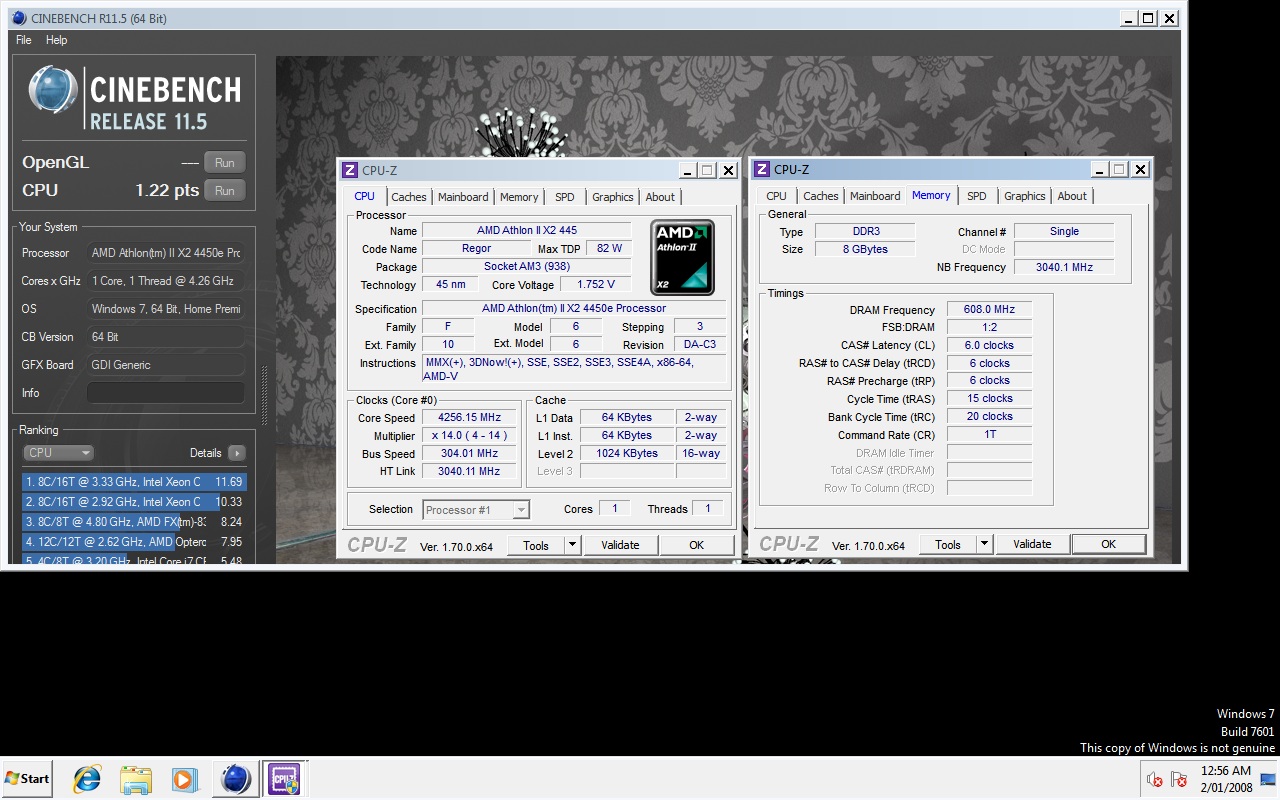Switch to SPD tab in right CPU-Z

tap(977, 196)
